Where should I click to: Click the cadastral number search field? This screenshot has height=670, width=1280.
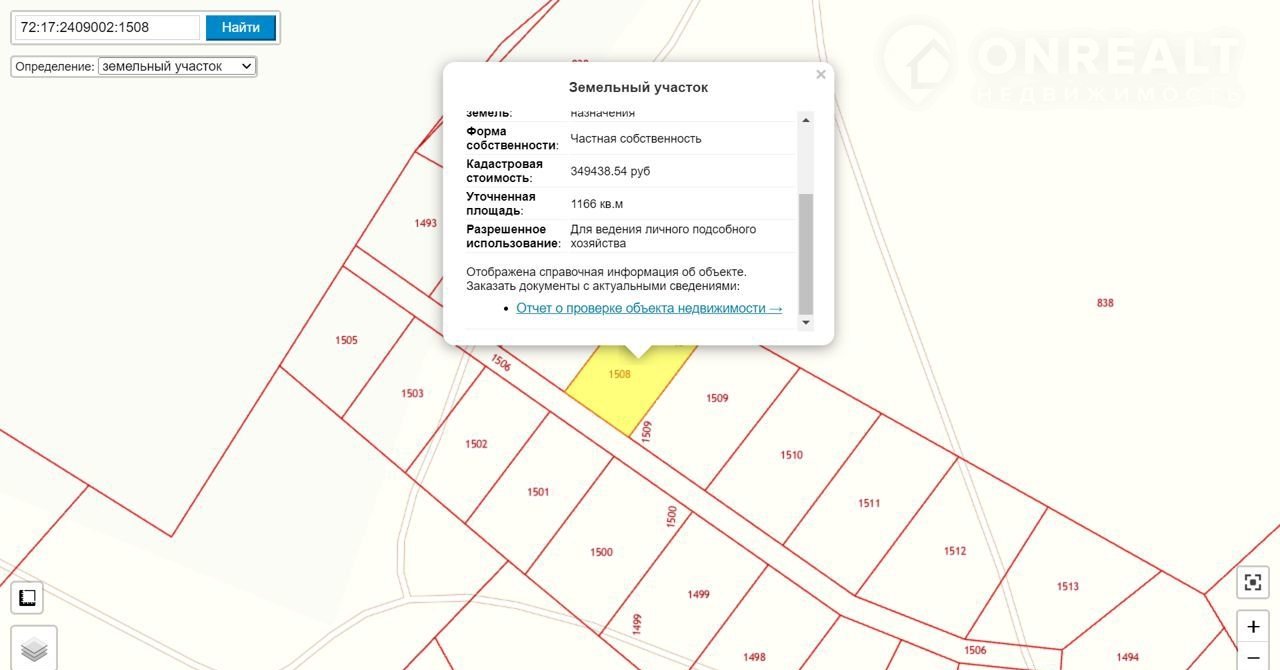click(107, 27)
